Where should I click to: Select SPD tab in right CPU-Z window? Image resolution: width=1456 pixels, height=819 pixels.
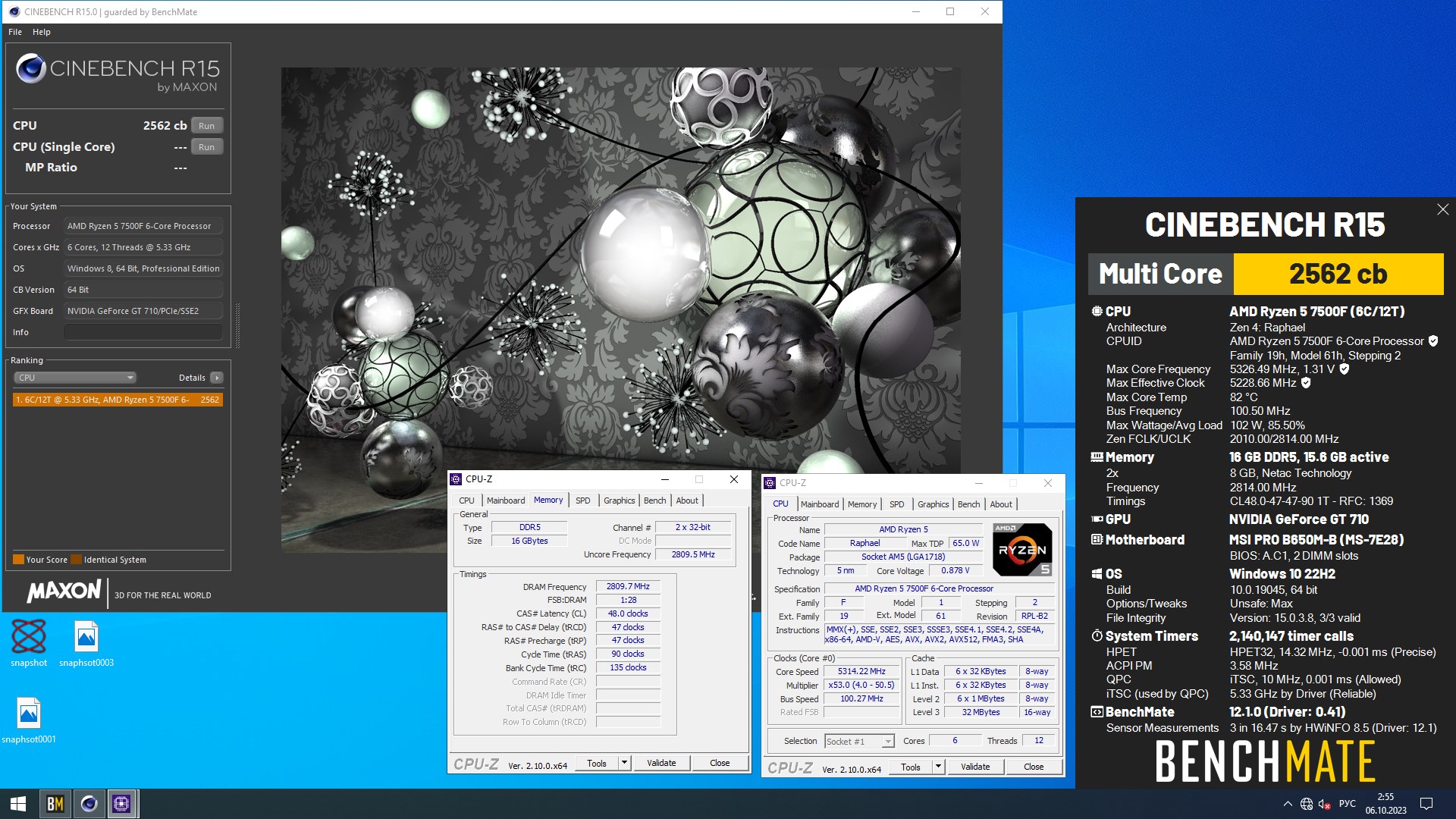[x=896, y=504]
